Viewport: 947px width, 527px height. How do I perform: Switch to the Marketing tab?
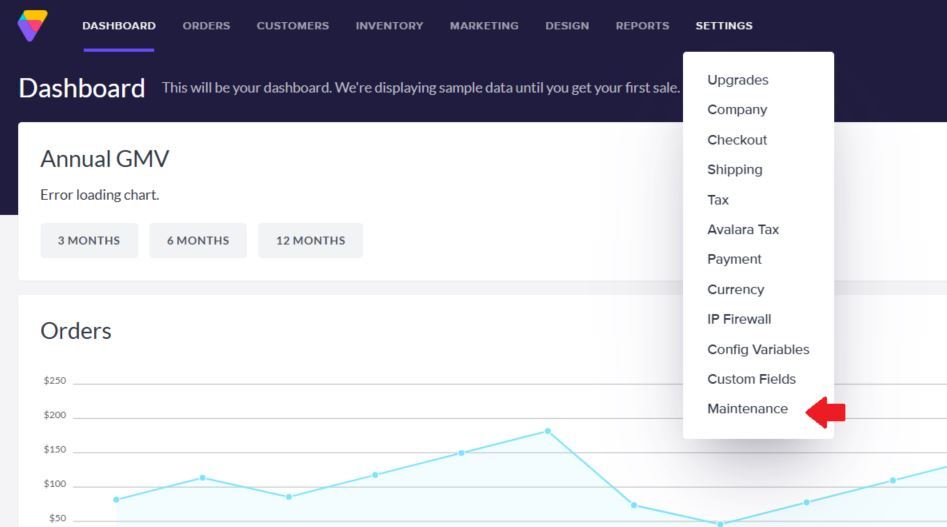[484, 26]
